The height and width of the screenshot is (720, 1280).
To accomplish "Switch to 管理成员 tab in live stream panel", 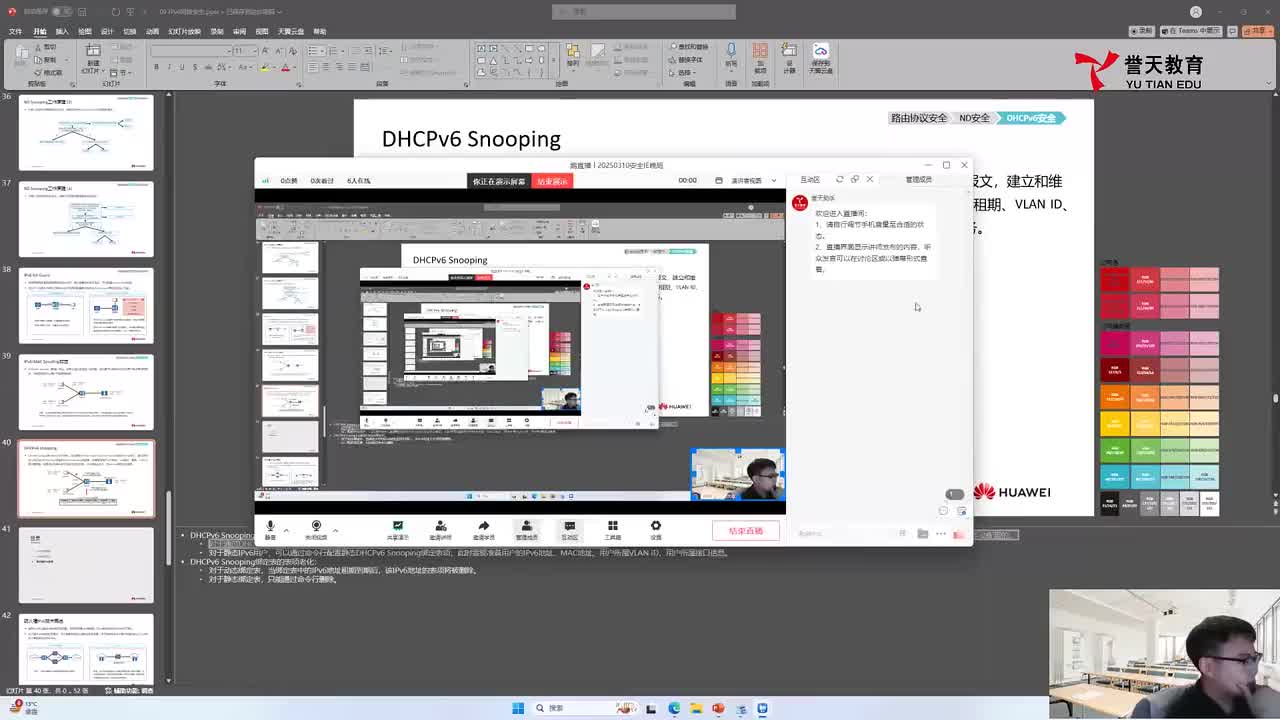I will tap(918, 180).
